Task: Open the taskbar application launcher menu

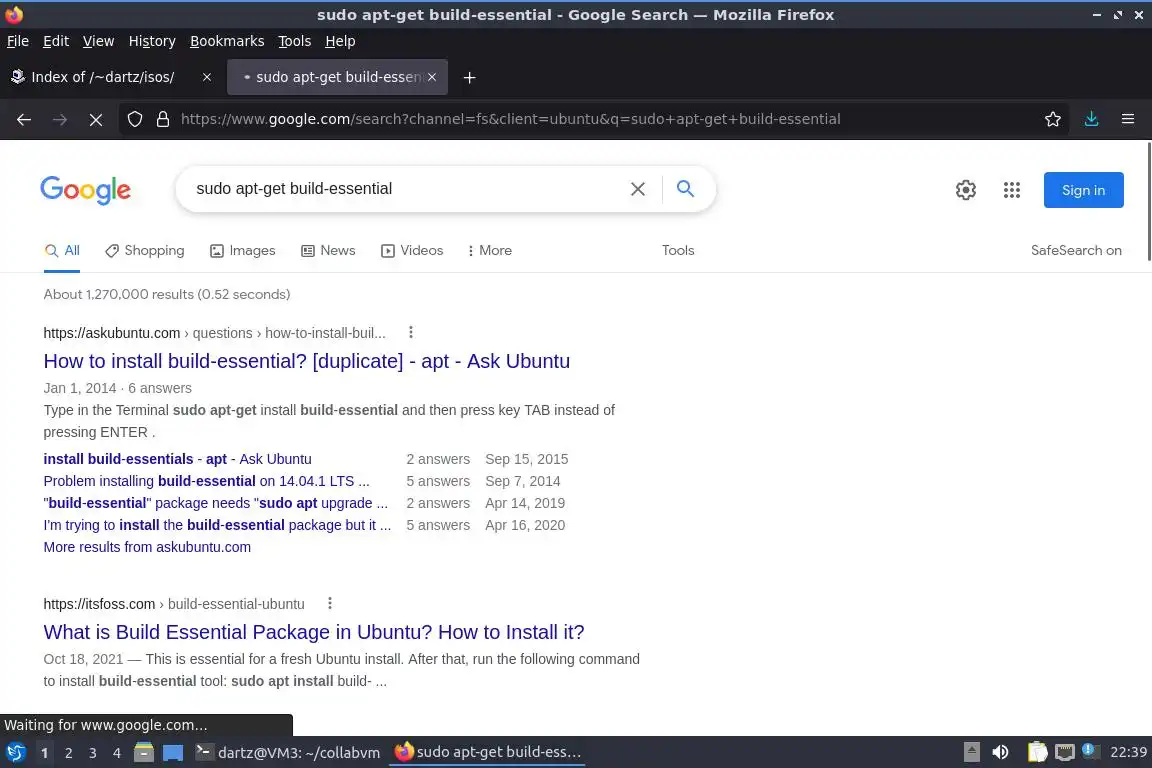Action: point(15,753)
